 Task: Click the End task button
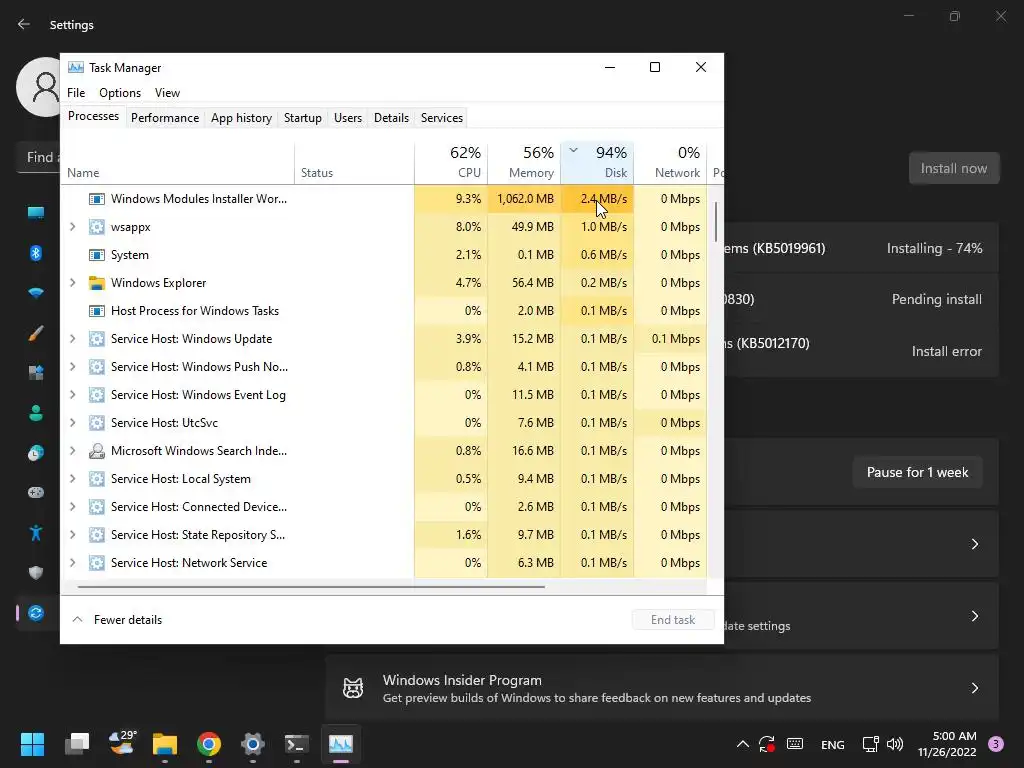[673, 620]
